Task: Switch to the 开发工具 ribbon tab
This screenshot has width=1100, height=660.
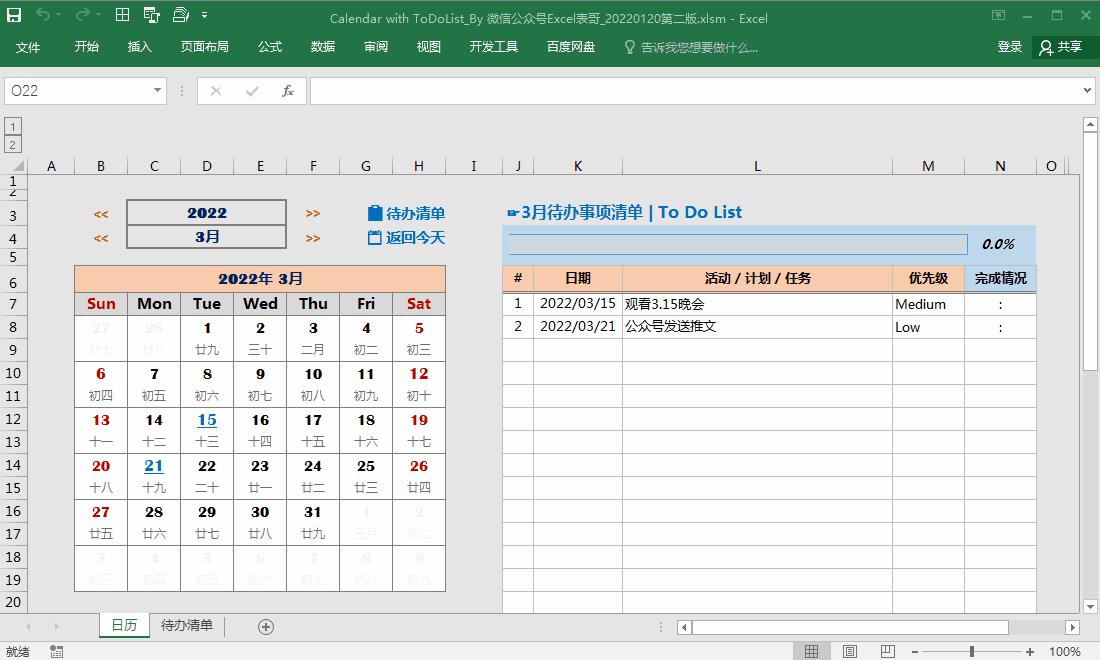Action: pyautogui.click(x=493, y=46)
